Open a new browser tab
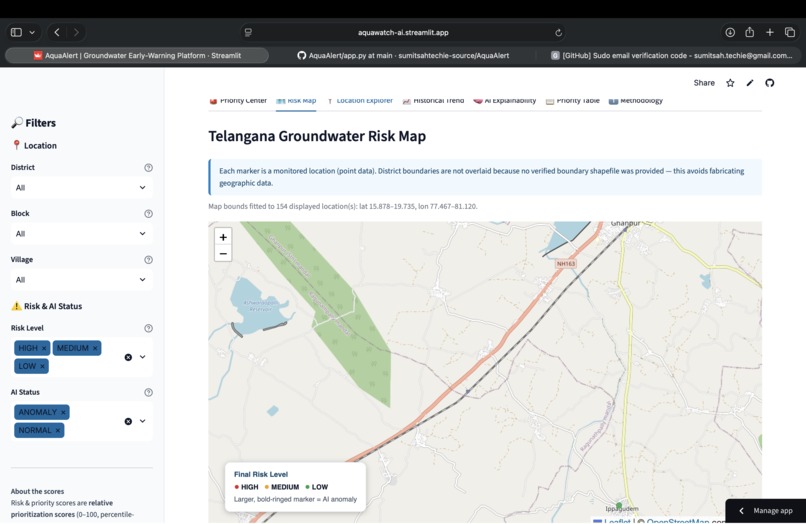Viewport: 806px width, 524px height. (x=770, y=32)
